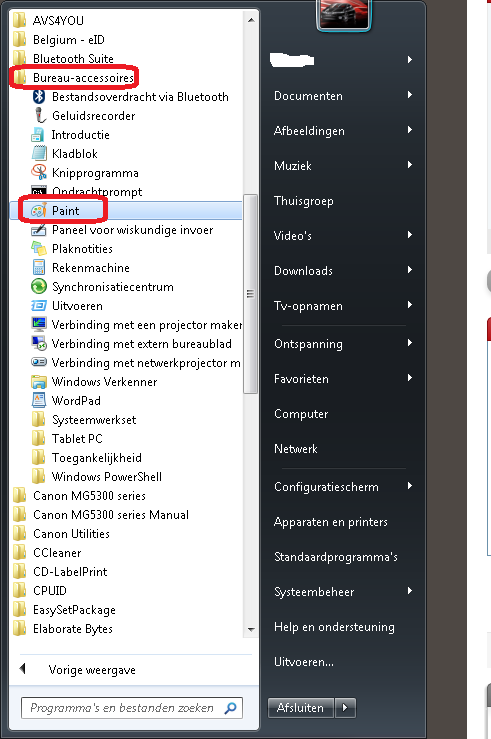The height and width of the screenshot is (739, 491).
Task: Open WordPad application
Action: [76, 401]
